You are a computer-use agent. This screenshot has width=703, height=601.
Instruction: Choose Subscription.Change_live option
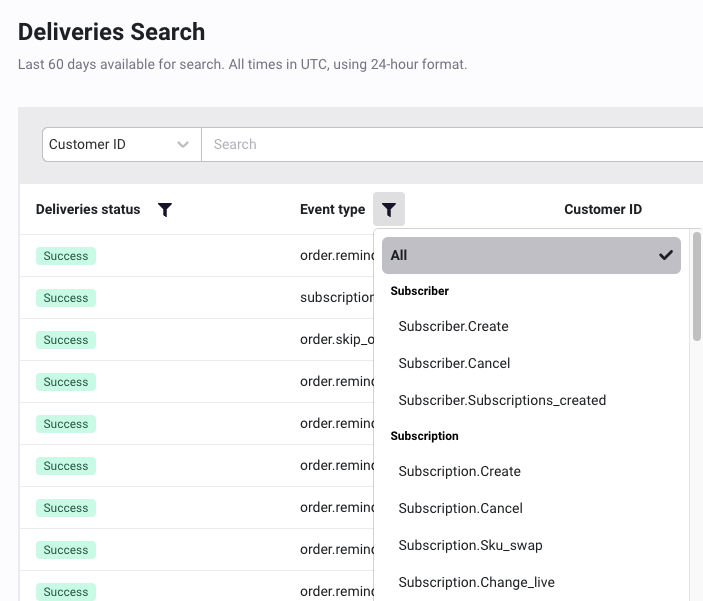[x=477, y=582]
